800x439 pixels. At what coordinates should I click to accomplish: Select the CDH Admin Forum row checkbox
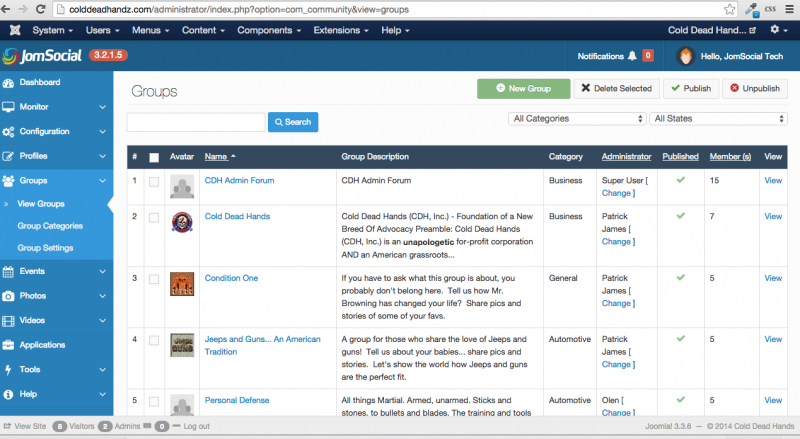tap(154, 182)
